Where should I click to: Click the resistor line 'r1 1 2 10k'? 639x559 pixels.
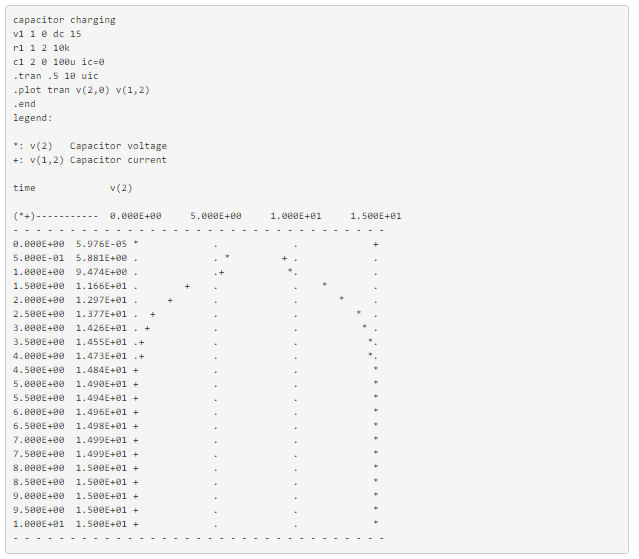[41, 48]
